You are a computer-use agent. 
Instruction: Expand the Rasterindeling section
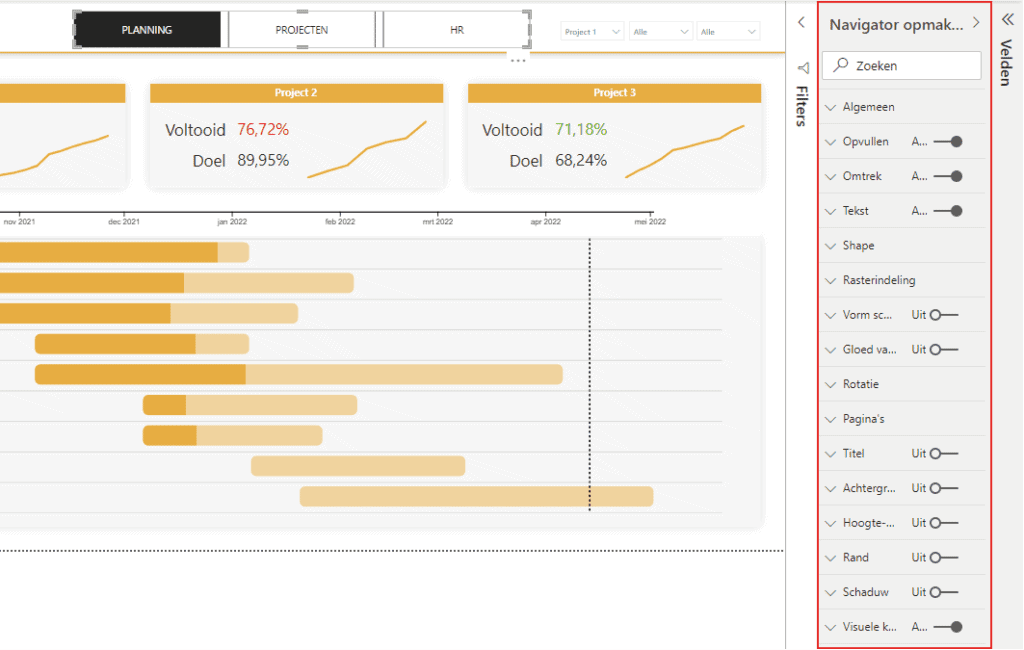coord(830,280)
